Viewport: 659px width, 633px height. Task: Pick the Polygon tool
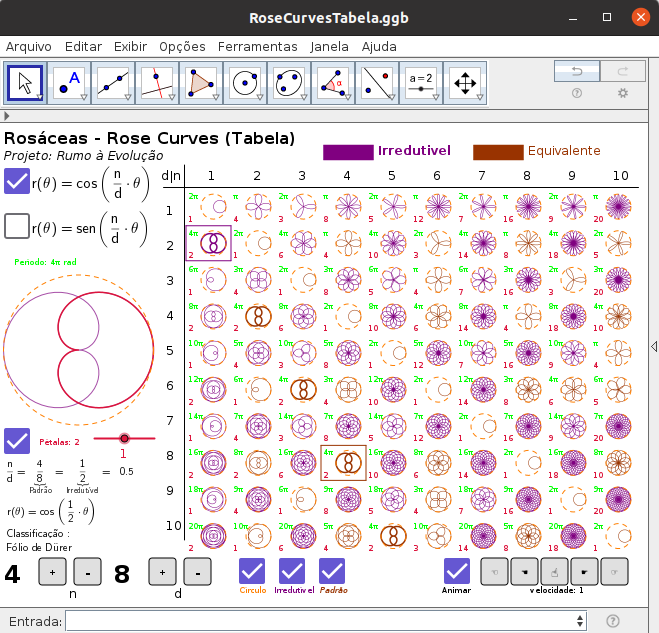point(200,82)
